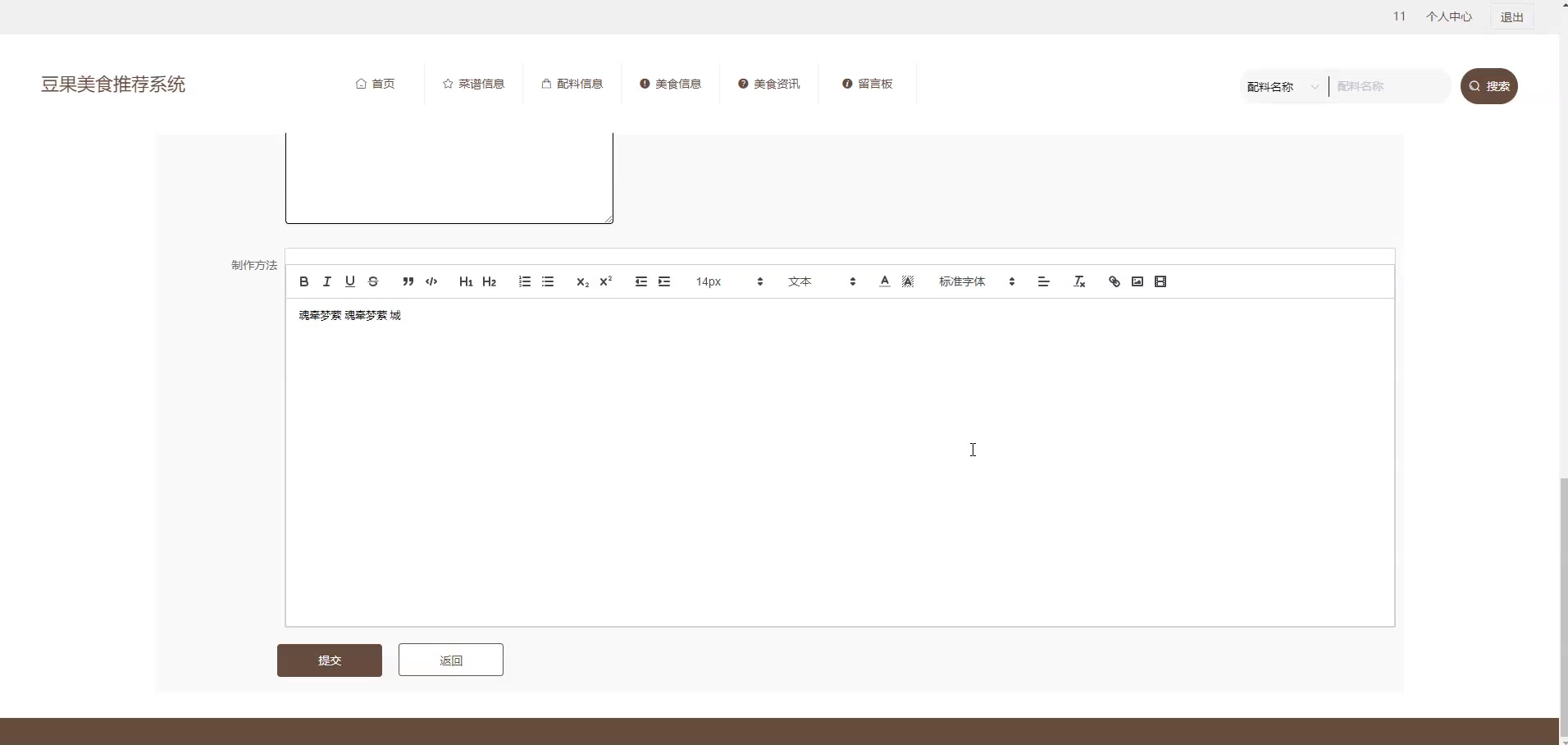Screen dimensions: 1568x745
Task: Click the 制作方法 field label
Action: coord(254,265)
